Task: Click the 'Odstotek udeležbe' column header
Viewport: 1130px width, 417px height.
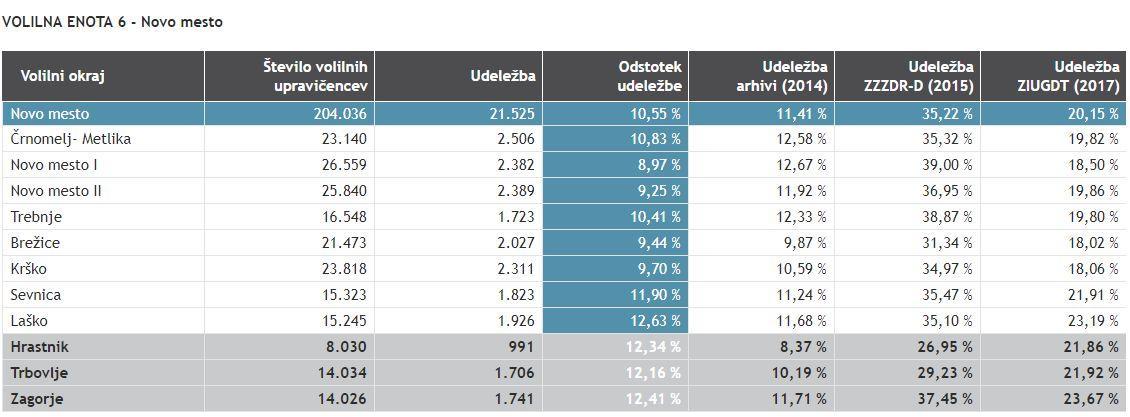Action: point(650,76)
